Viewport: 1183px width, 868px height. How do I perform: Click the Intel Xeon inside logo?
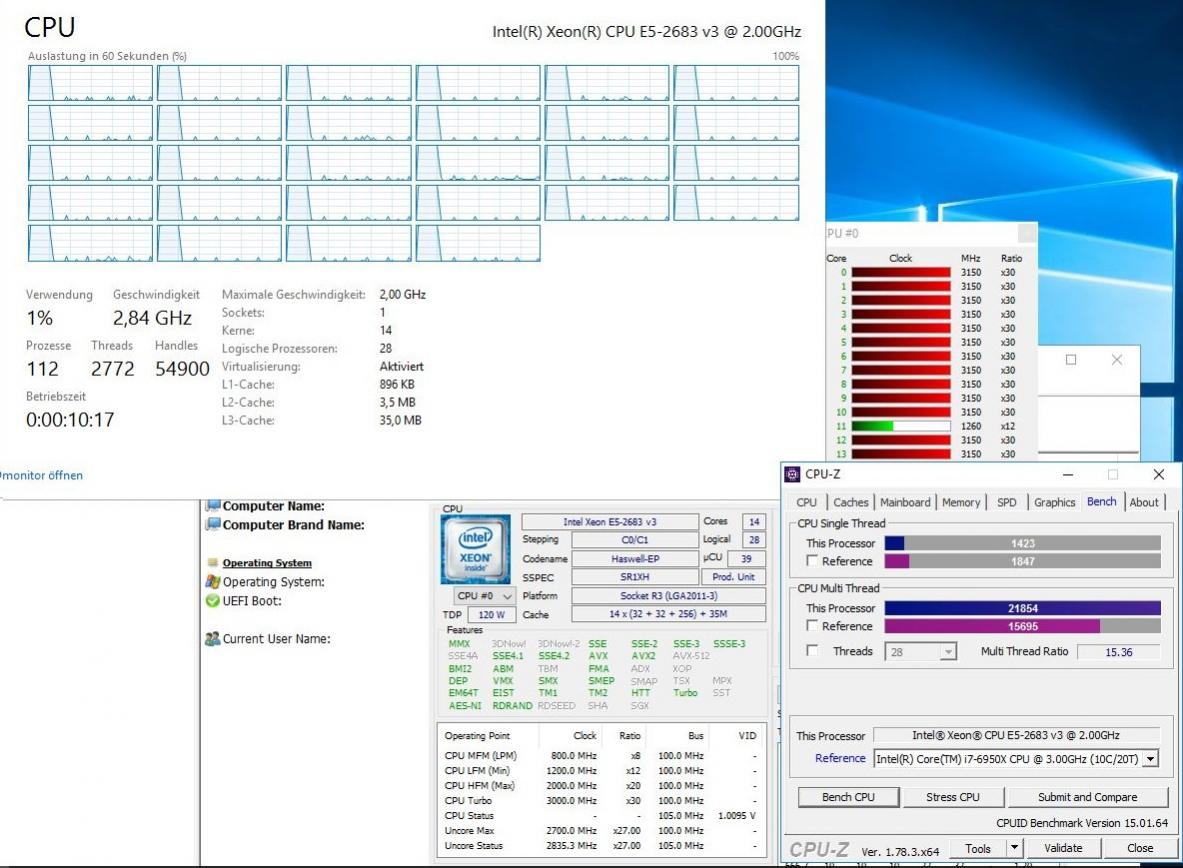click(475, 549)
